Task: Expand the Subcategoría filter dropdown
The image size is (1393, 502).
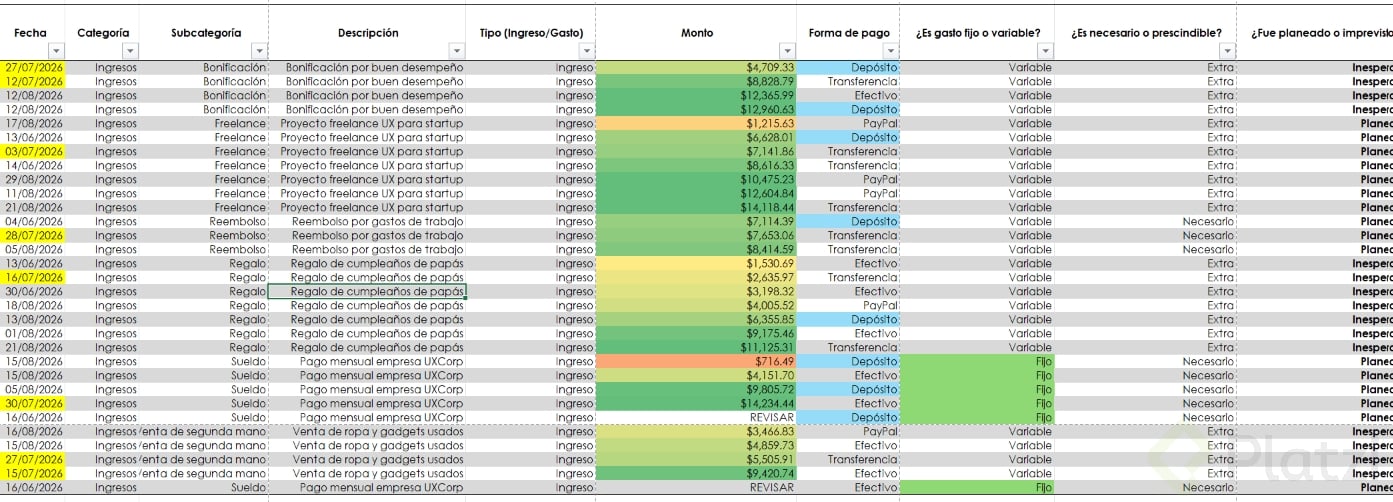Action: [260, 51]
